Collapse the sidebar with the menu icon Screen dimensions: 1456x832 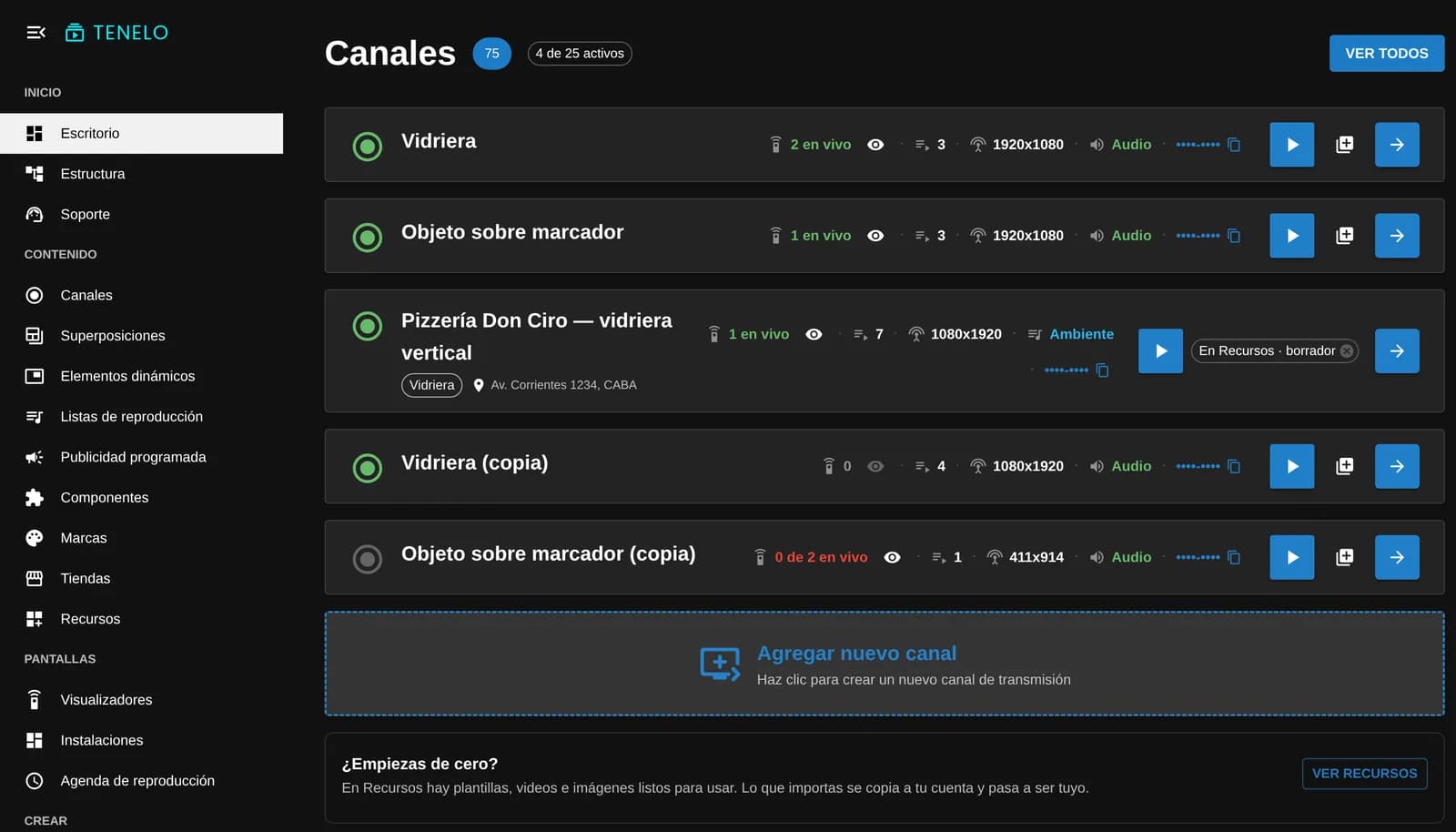[35, 33]
